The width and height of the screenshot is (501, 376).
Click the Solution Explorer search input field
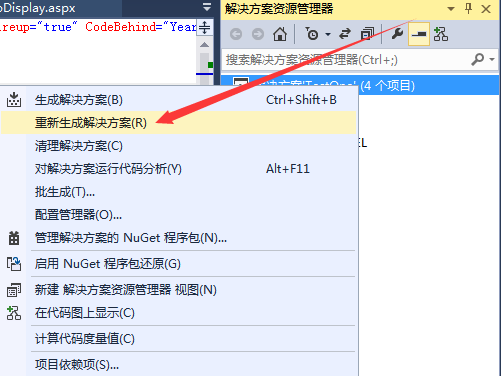point(345,60)
